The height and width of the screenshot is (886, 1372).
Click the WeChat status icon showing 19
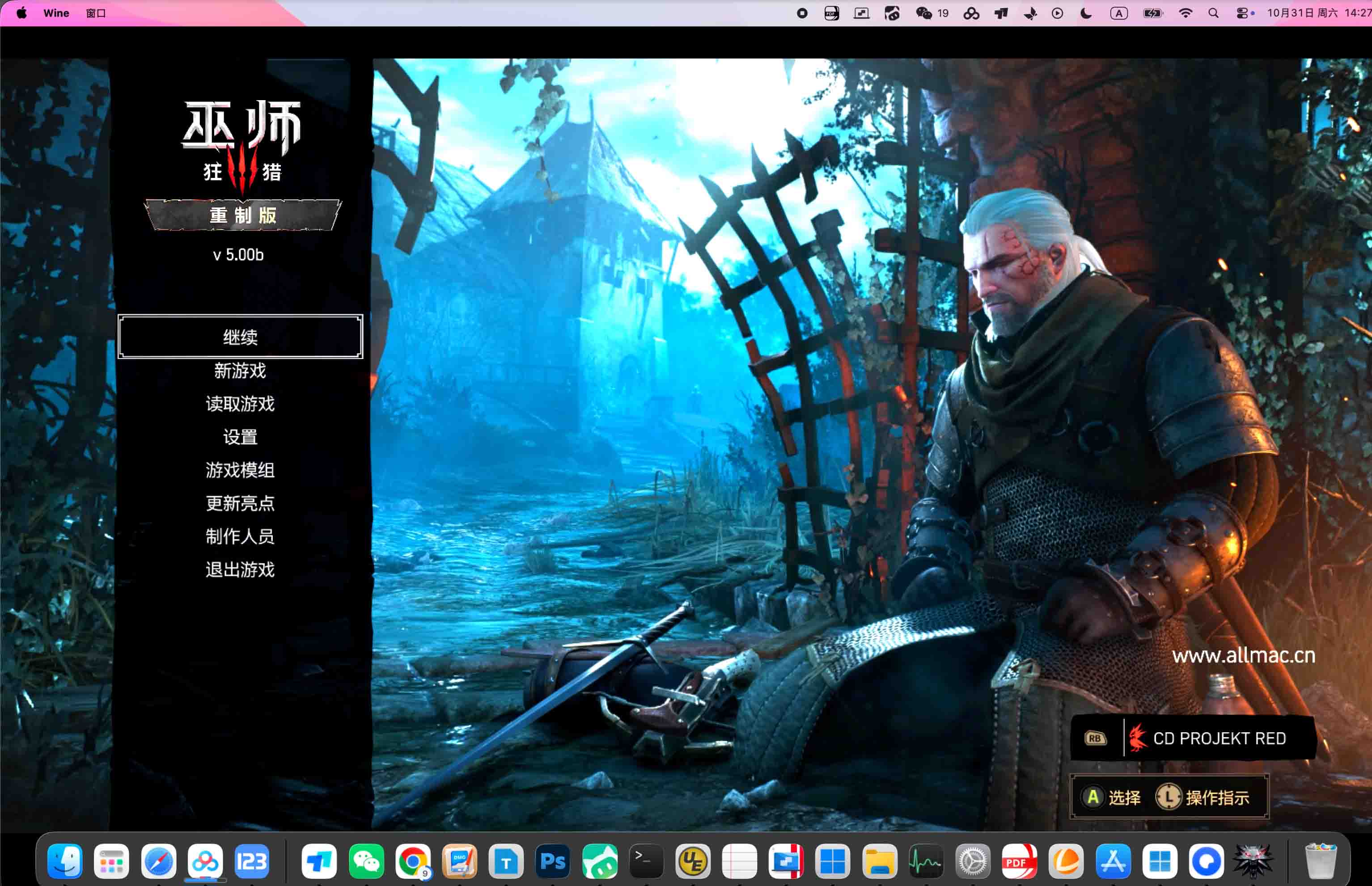coord(932,13)
